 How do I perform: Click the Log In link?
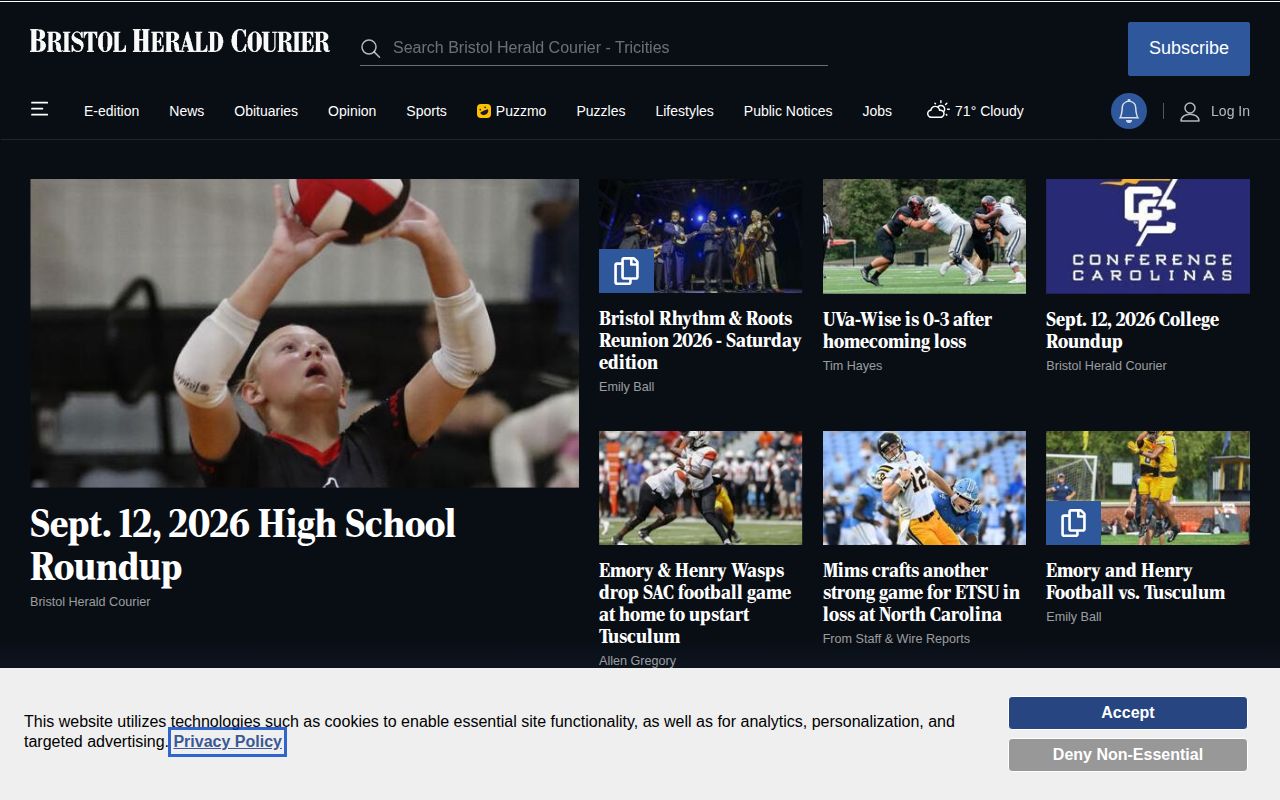[1230, 111]
